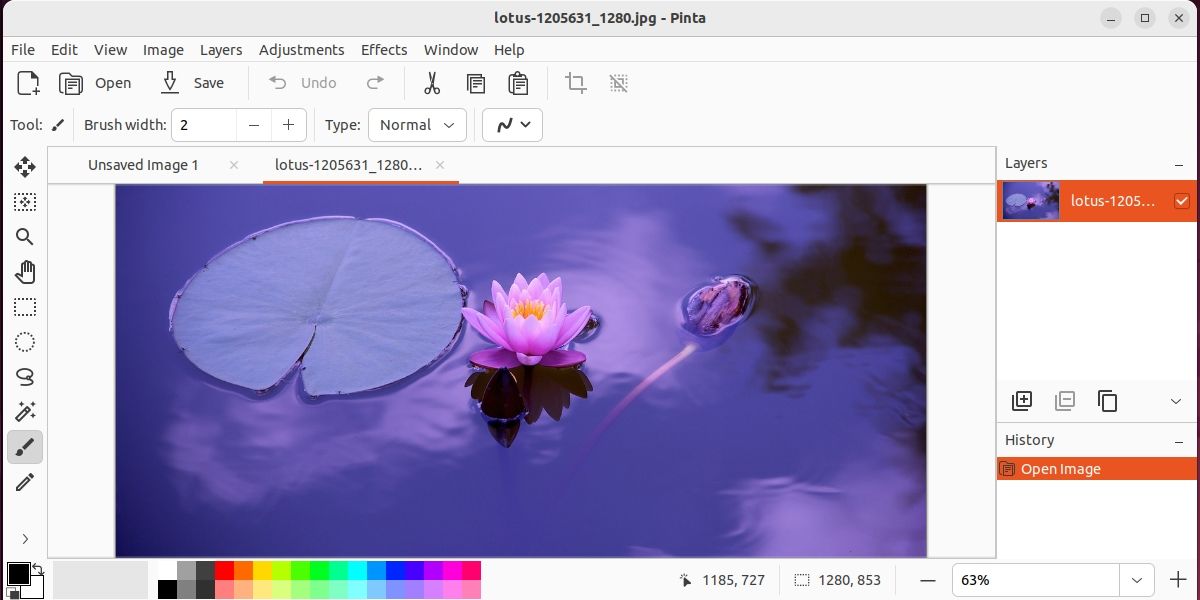Select the Pan tool
1200x600 pixels.
25,272
